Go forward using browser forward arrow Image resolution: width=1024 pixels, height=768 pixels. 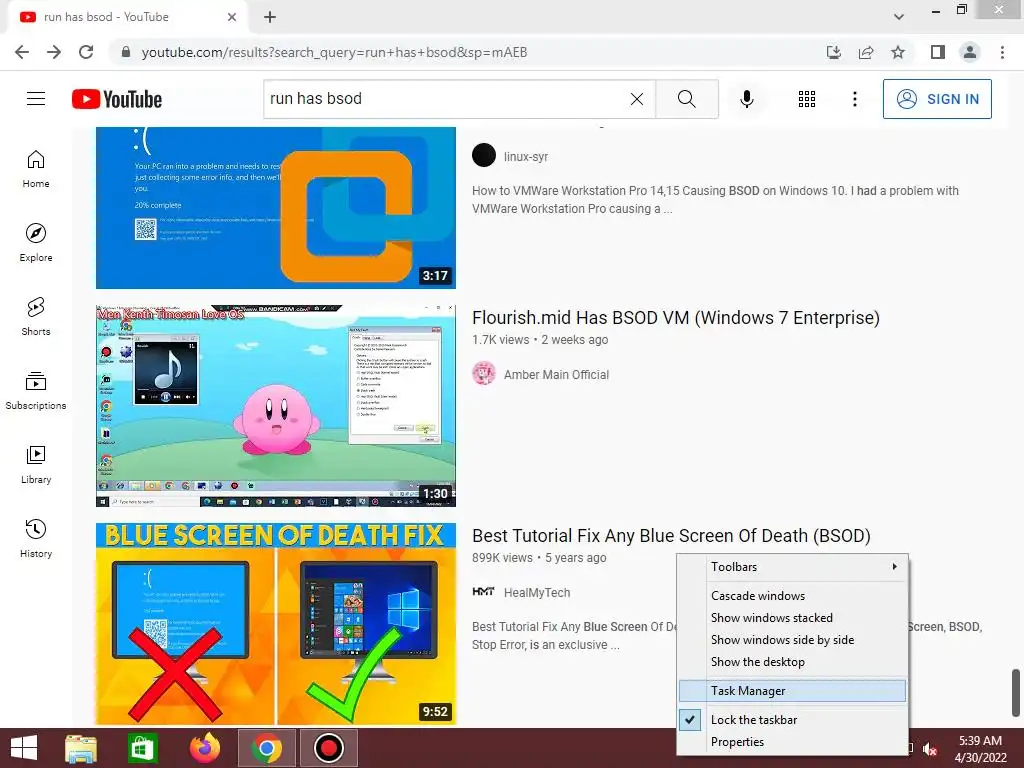(x=54, y=52)
